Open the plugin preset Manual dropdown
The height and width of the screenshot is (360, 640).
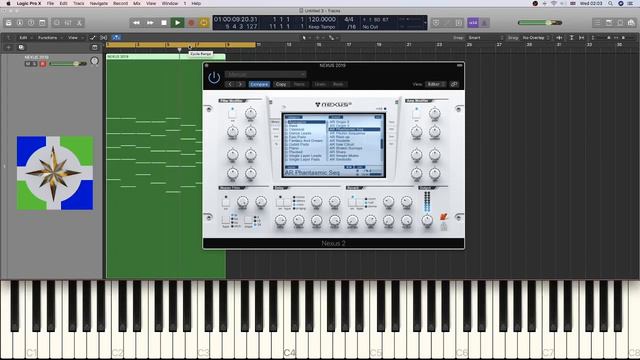click(265, 74)
